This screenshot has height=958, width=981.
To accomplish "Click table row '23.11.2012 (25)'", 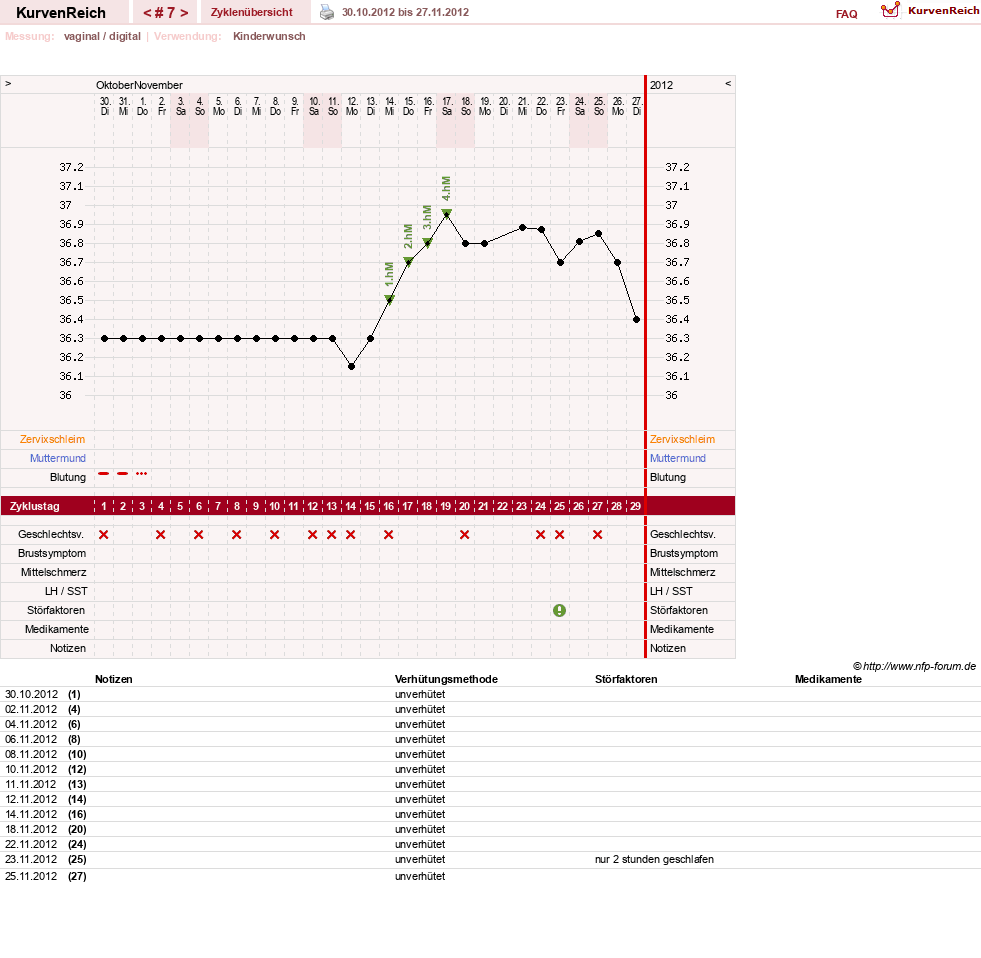I will point(490,859).
